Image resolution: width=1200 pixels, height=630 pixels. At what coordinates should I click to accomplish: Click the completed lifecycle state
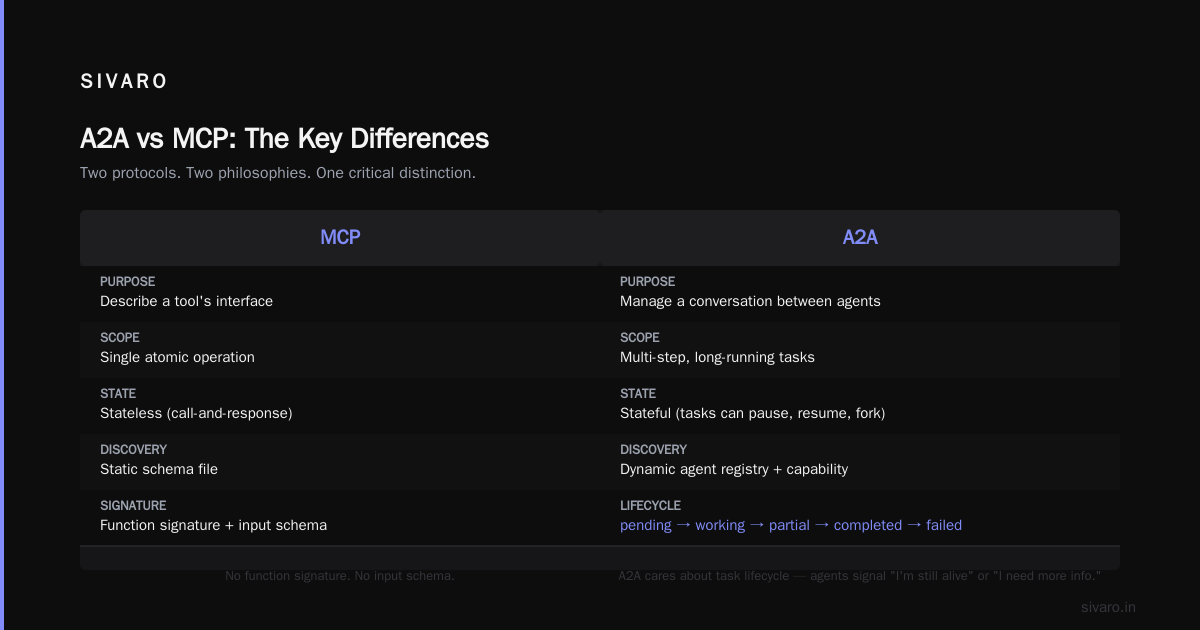[868, 525]
